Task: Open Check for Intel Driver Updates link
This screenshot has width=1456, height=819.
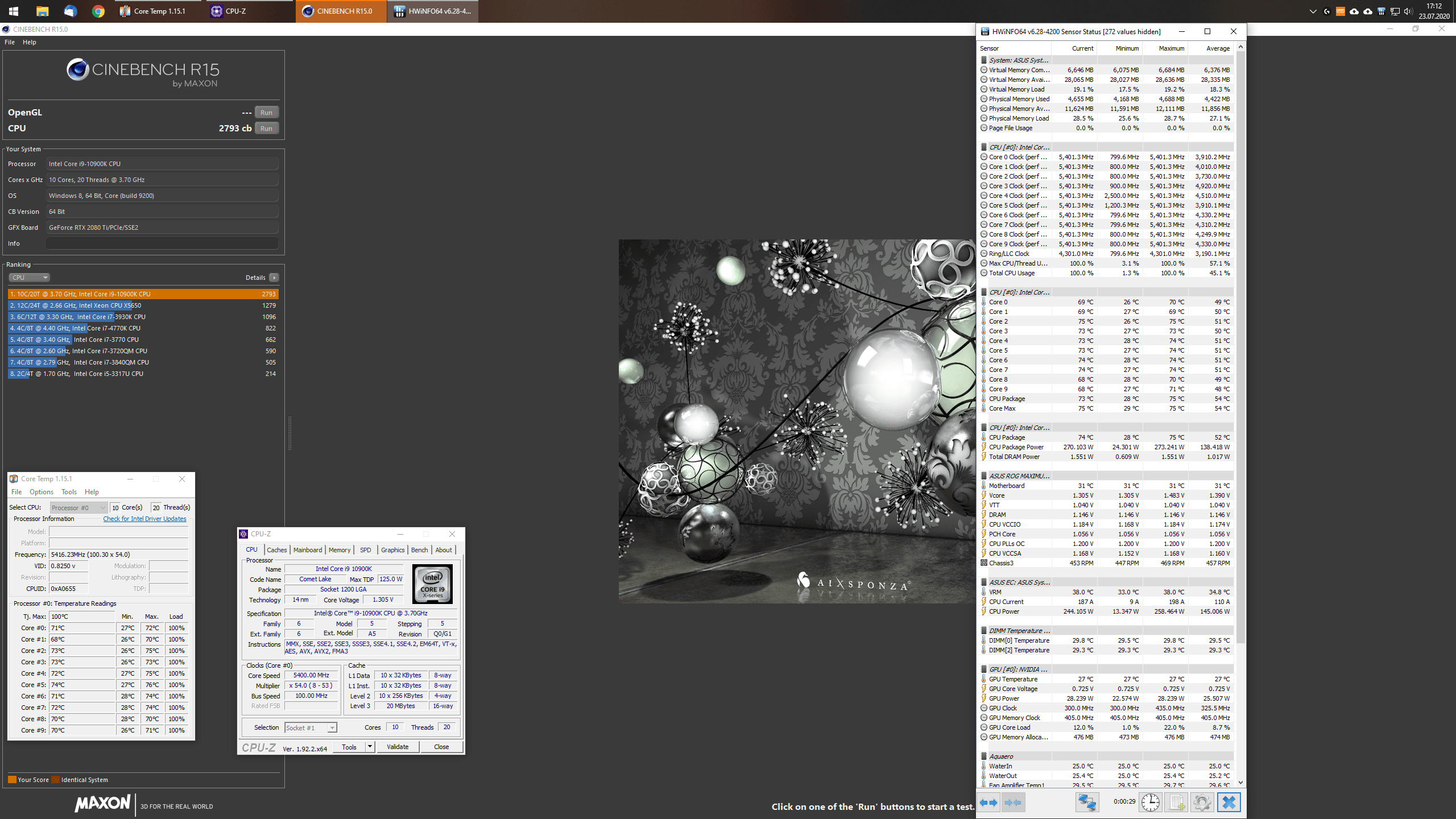Action: 144,519
